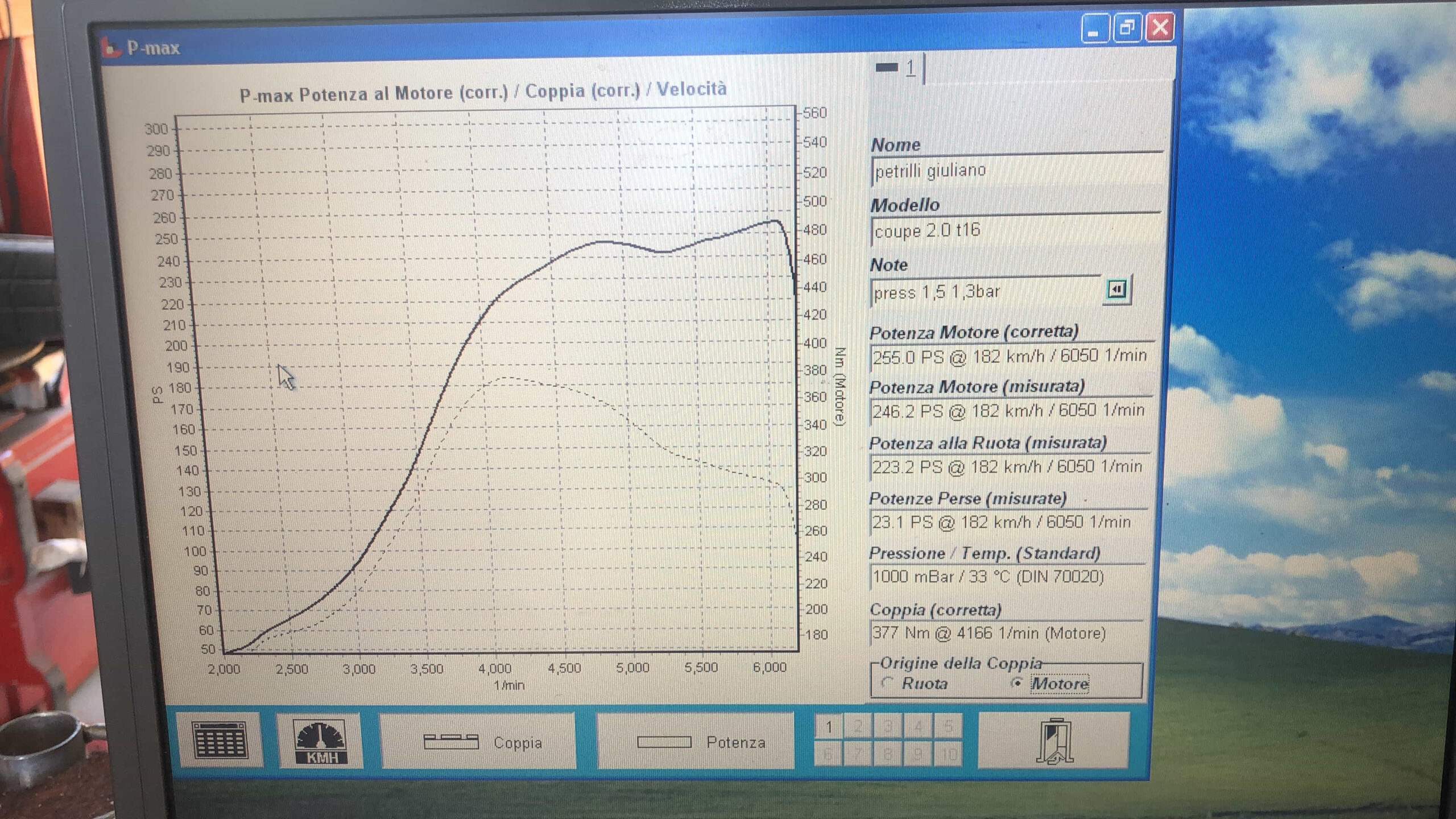Switch to KMH speedometer view
Viewport: 1456px width, 819px height.
[320, 741]
